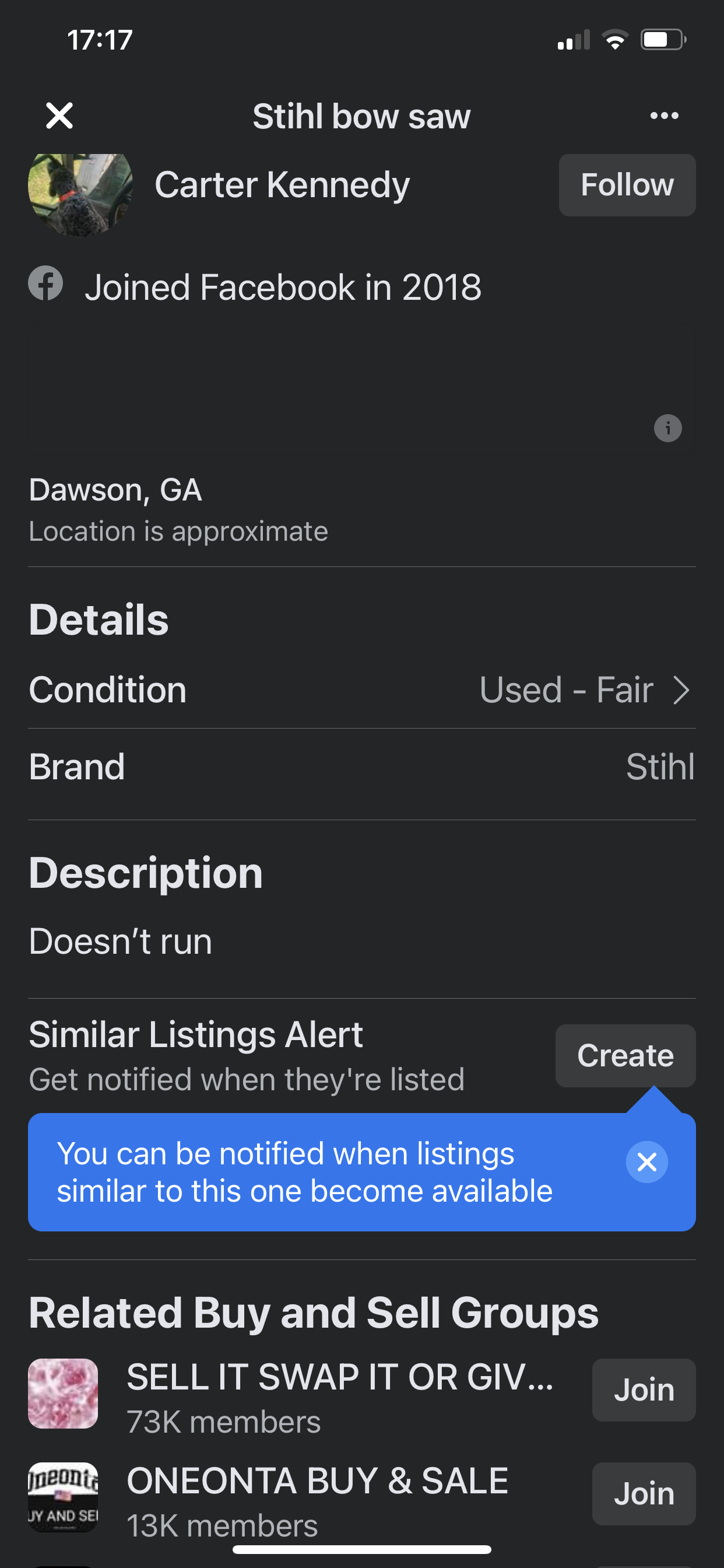Tap the blue notification tooltip text
Image resolution: width=724 pixels, height=1568 pixels.
[304, 1172]
